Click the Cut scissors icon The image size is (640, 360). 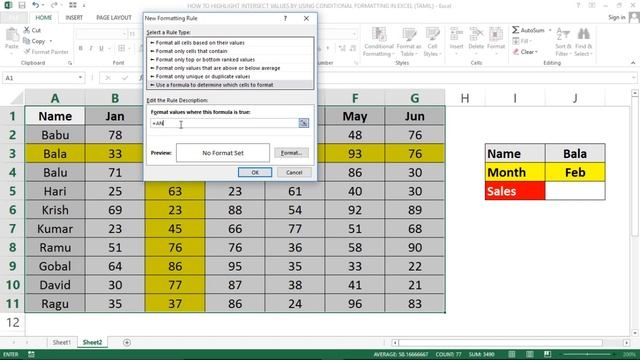point(27,30)
